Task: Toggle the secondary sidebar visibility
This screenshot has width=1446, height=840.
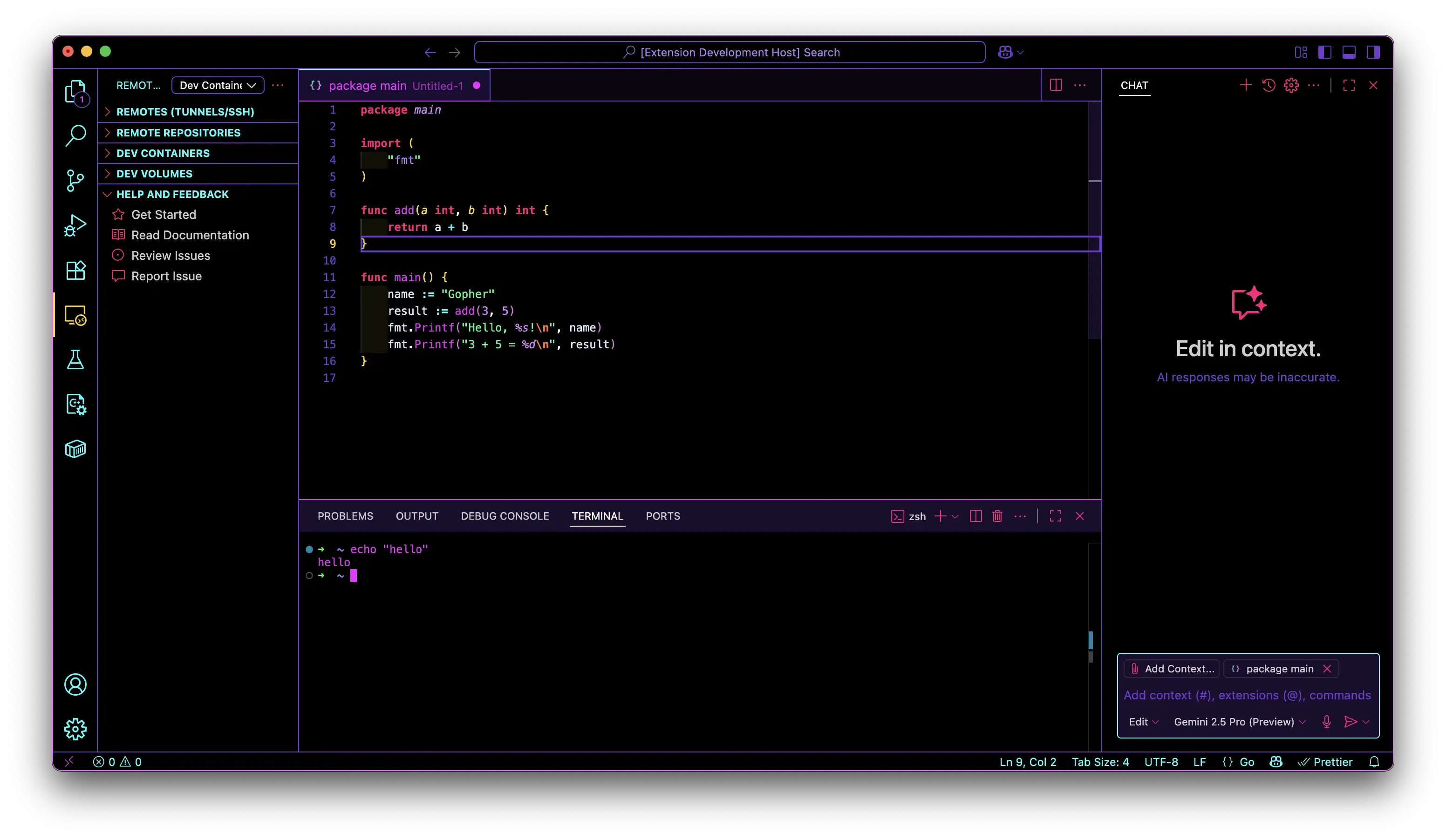Action: [x=1373, y=52]
